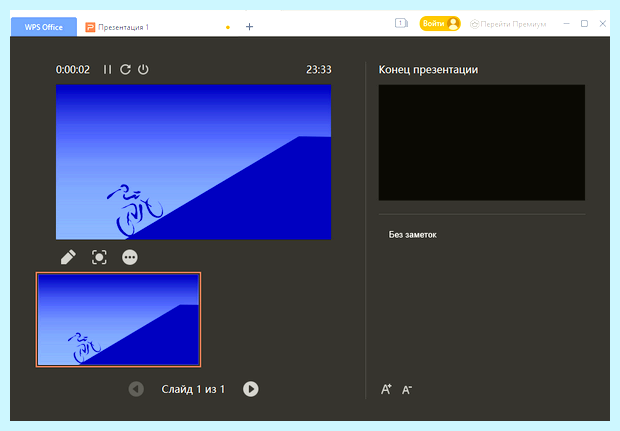
Task: Go to the previous slide
Action: pyautogui.click(x=136, y=389)
